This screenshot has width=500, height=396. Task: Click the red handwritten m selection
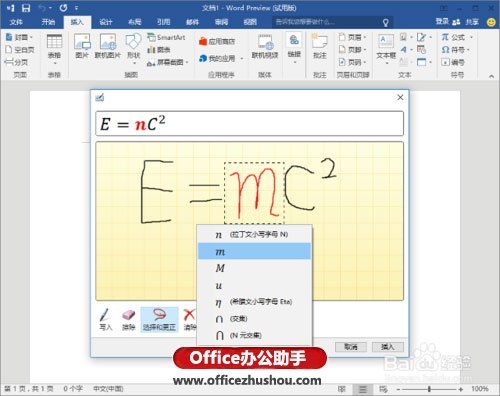[x=255, y=193]
